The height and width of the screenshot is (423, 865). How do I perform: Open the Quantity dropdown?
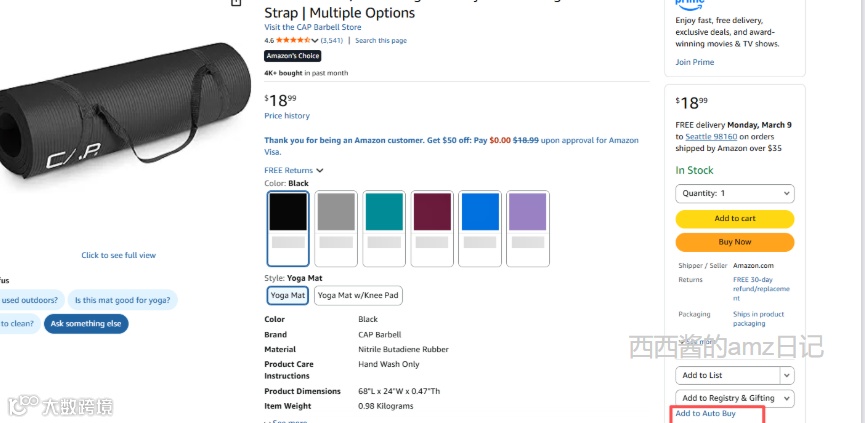click(735, 193)
